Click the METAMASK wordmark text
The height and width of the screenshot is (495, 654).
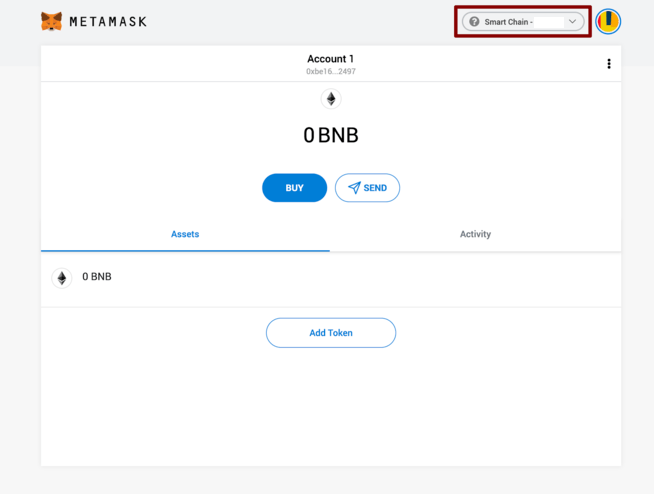[x=108, y=22]
